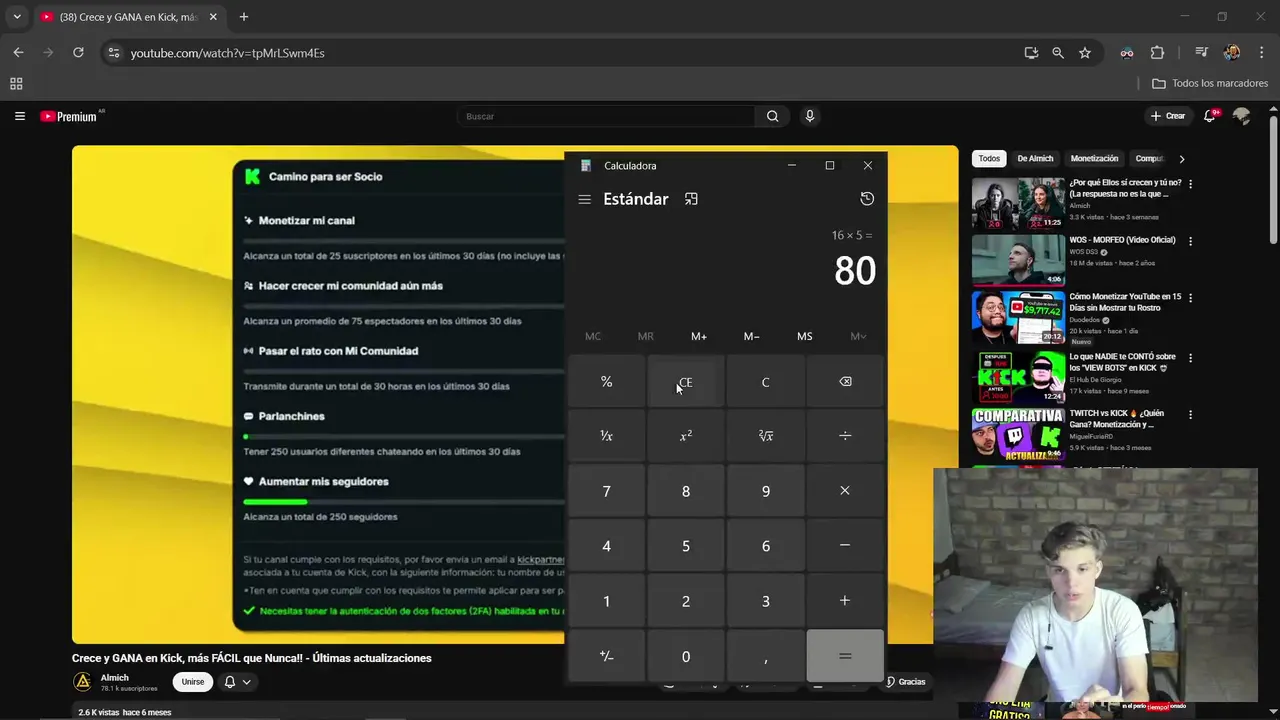Click the multiplication operator key

[845, 491]
